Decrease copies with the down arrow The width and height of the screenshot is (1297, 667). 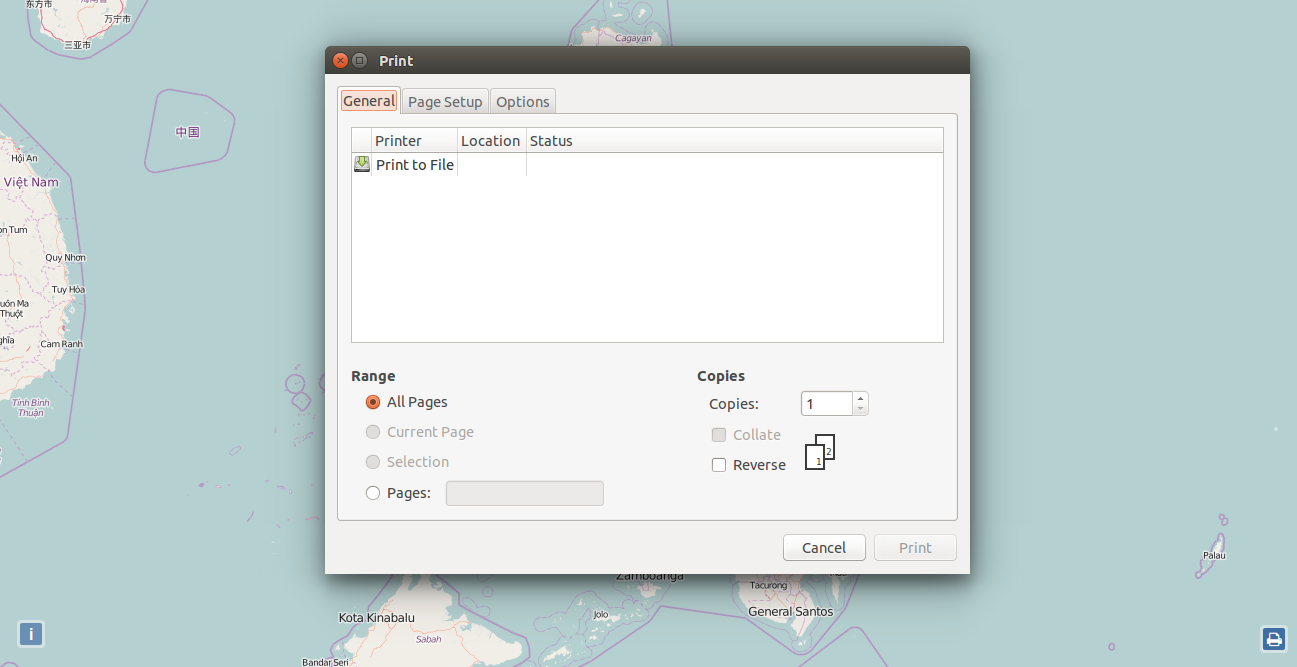click(861, 409)
